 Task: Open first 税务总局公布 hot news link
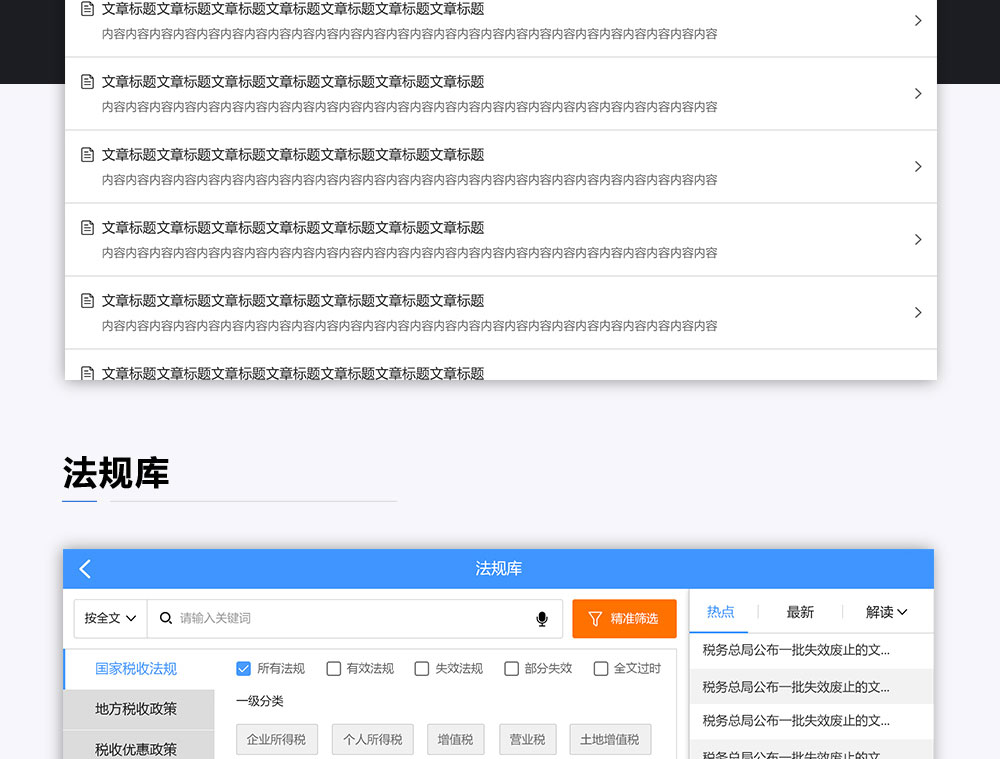click(x=796, y=650)
